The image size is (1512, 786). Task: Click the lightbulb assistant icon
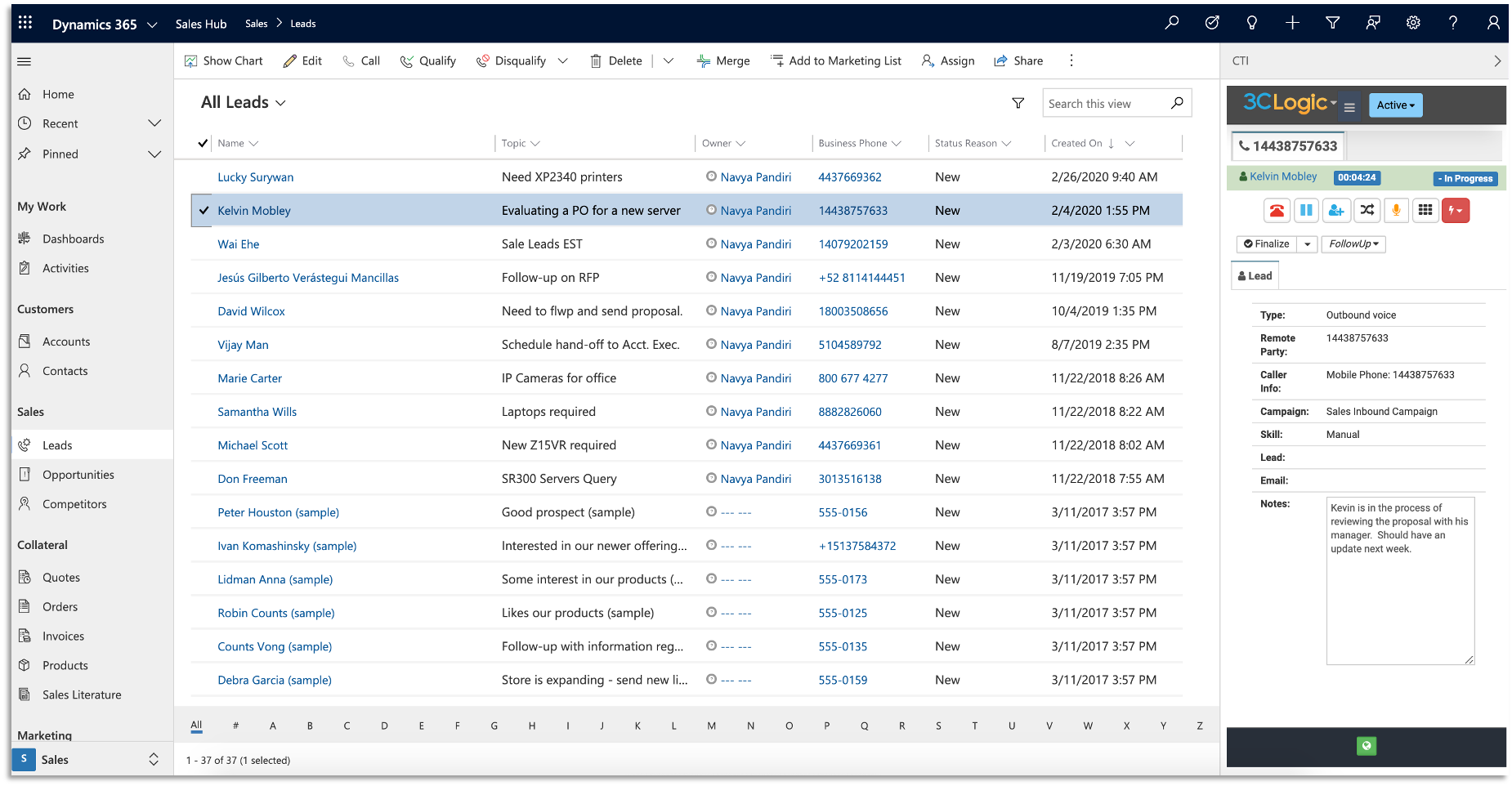click(1252, 23)
